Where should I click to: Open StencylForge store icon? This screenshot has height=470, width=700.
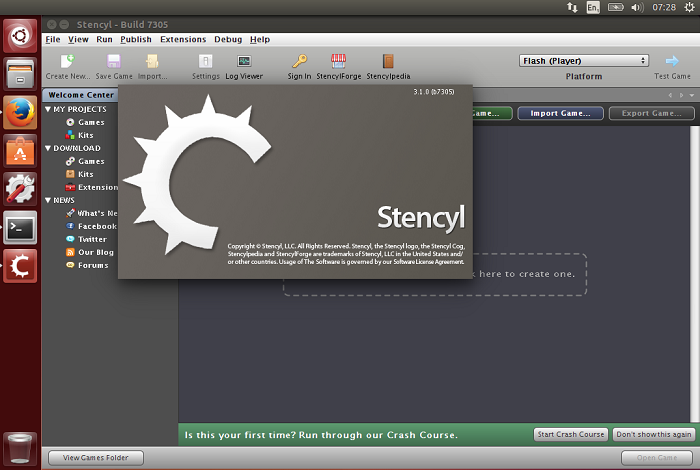(x=338, y=62)
